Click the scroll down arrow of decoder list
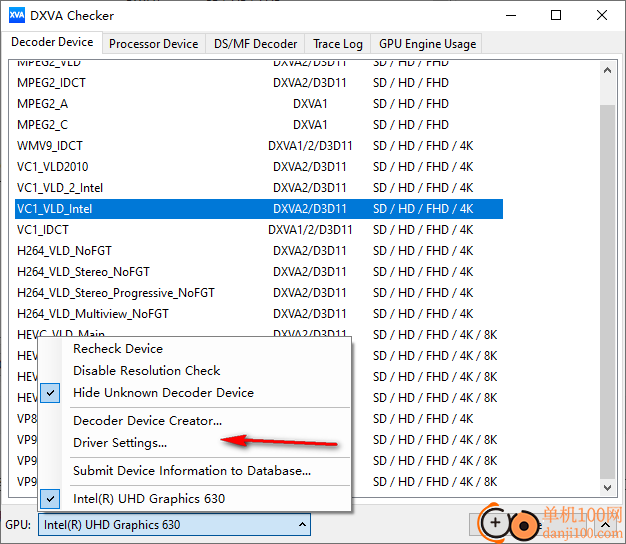The height and width of the screenshot is (544, 626). (607, 488)
